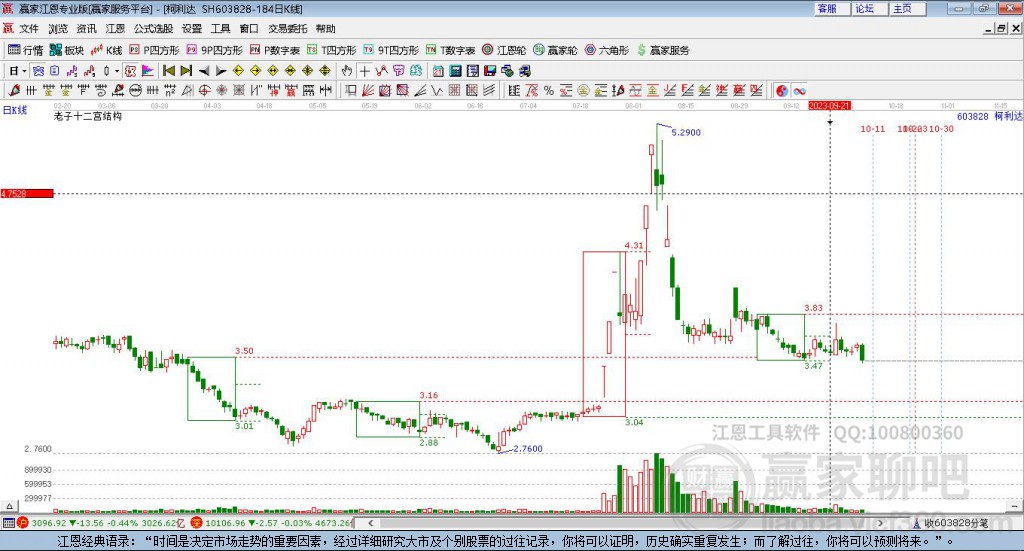Viewport: 1024px width, 551px height.
Task: Click the red 4.7528 price tag
Action: 27,193
